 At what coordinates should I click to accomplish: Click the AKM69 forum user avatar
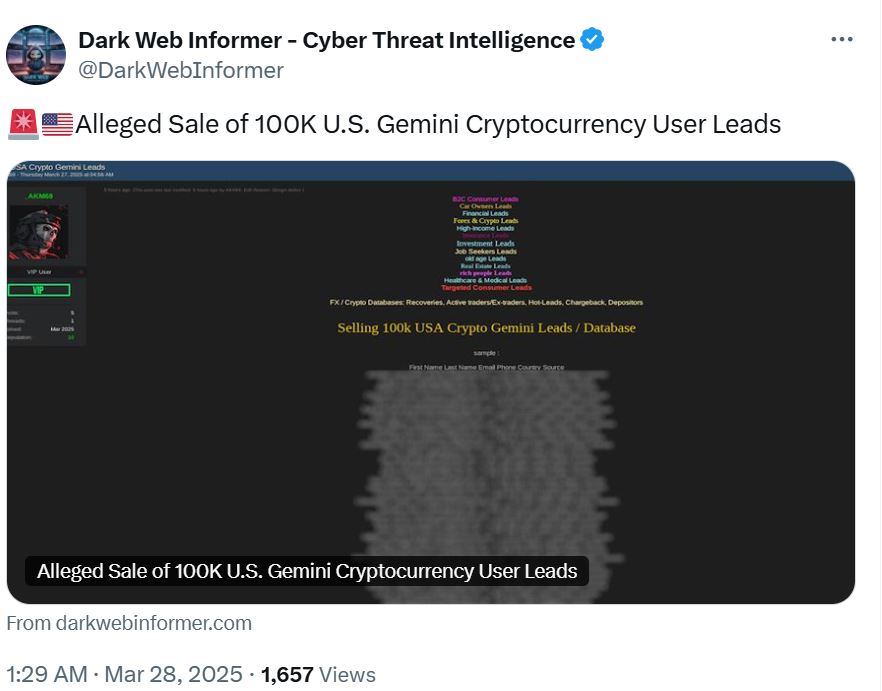click(x=39, y=232)
